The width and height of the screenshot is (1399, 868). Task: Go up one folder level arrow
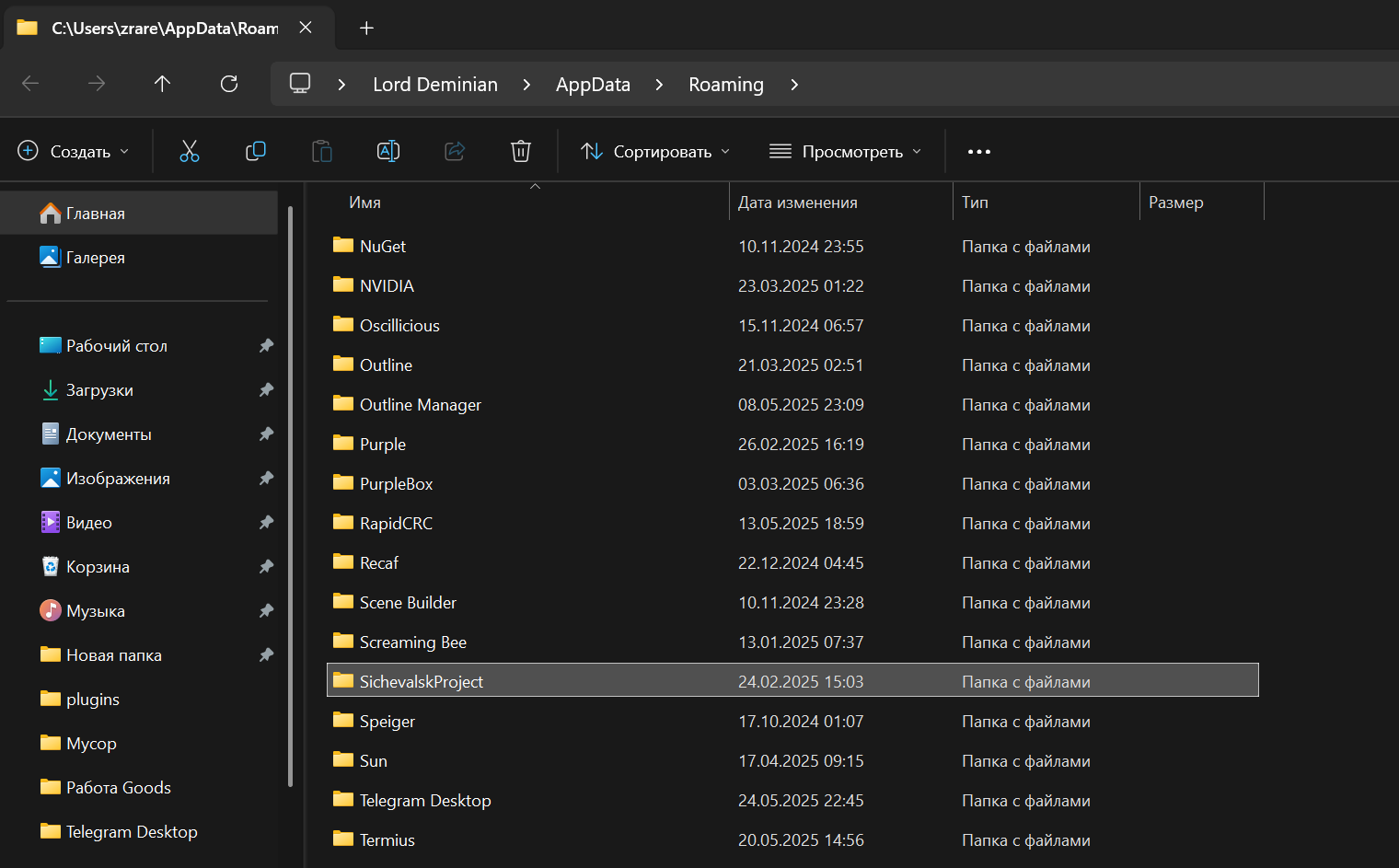click(163, 85)
